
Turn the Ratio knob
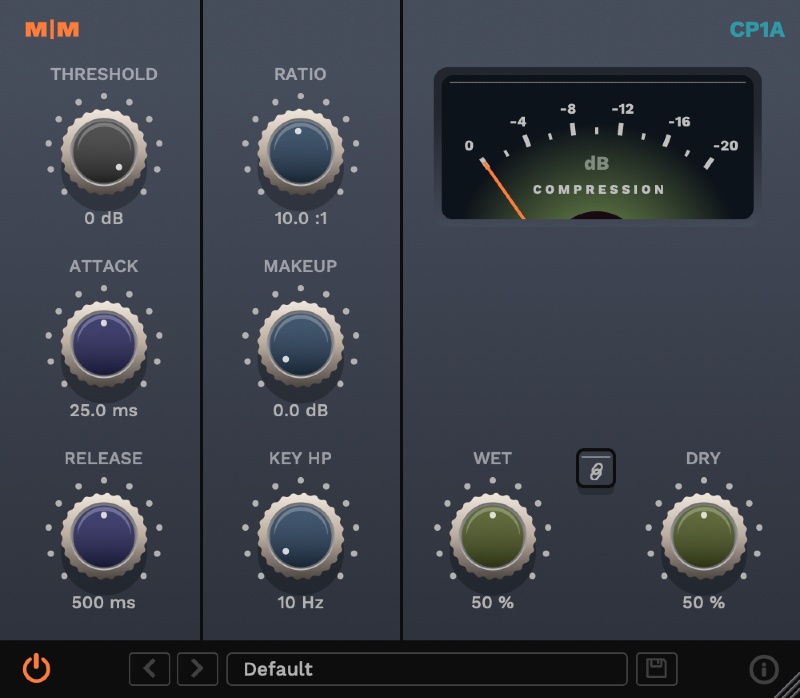[300, 150]
